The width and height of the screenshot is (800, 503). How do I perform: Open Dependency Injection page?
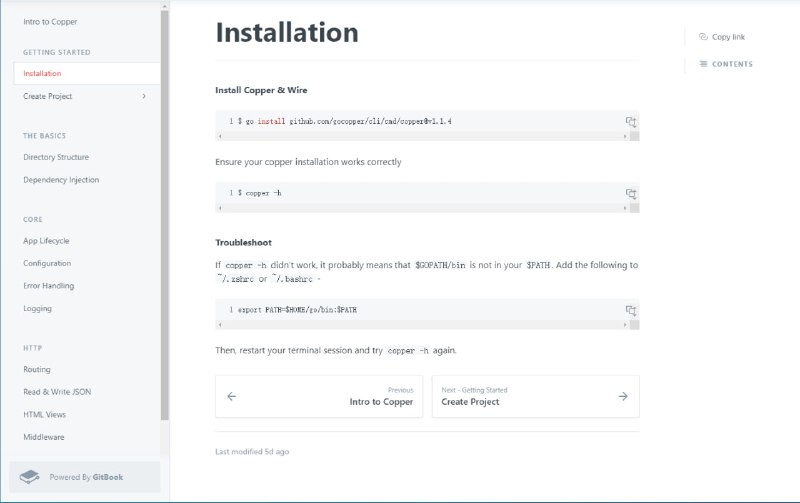point(61,180)
